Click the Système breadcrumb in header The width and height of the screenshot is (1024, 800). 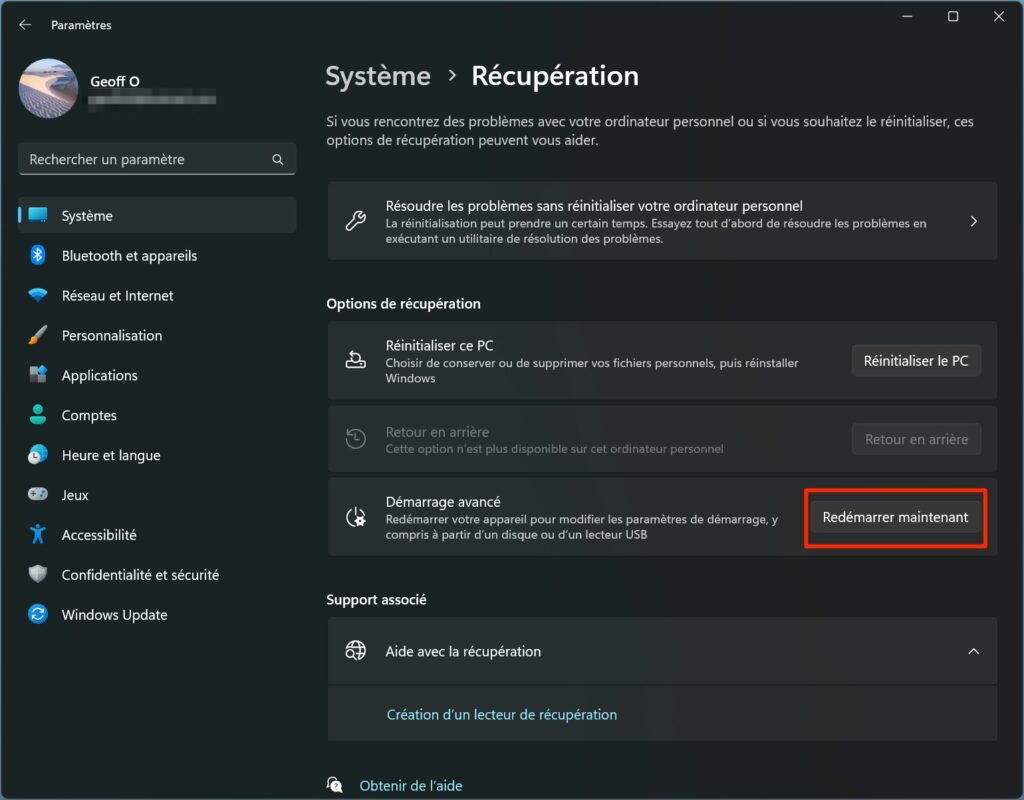378,76
